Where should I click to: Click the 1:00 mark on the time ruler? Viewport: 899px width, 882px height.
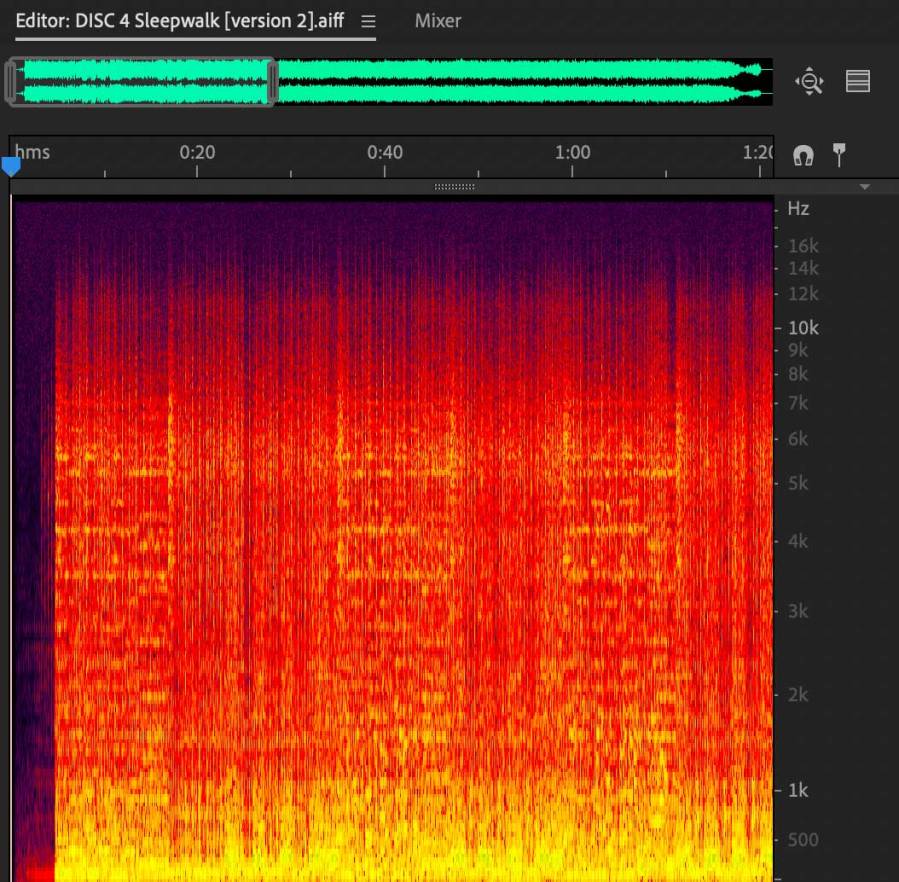click(572, 153)
